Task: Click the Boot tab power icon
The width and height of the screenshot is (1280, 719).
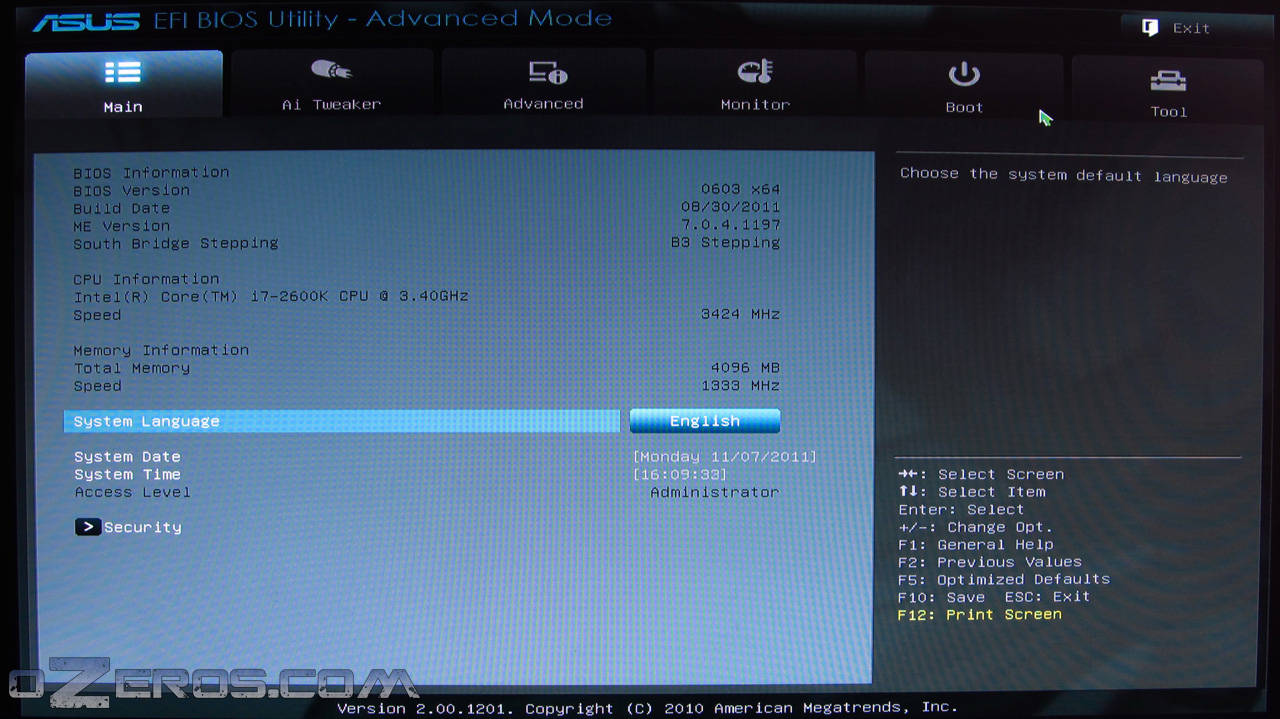Action: tap(964, 74)
